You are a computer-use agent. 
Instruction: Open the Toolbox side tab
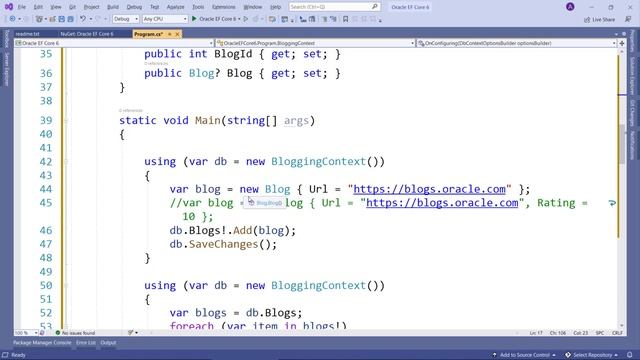click(x=6, y=39)
